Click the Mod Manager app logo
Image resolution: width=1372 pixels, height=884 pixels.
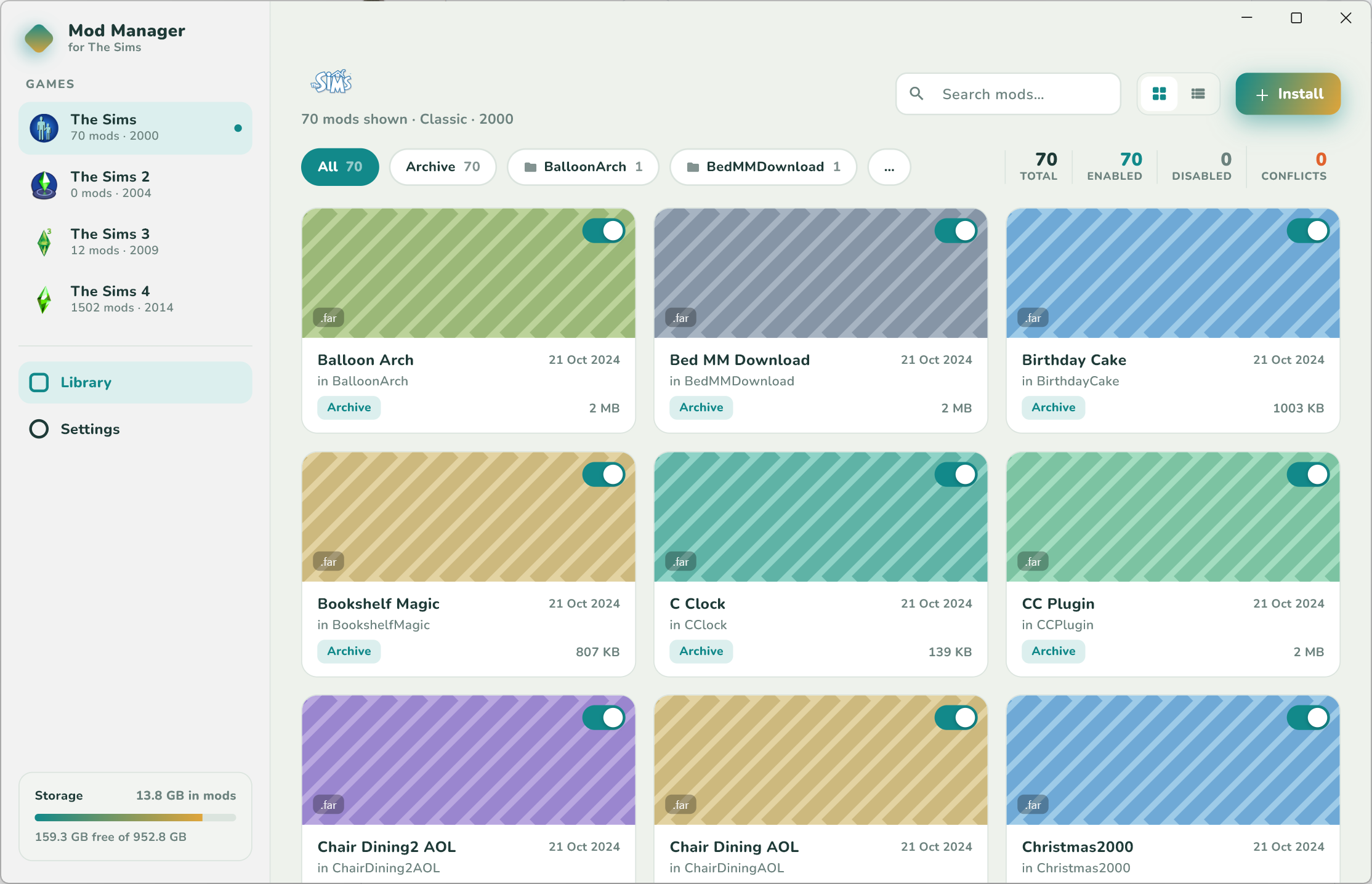tap(39, 38)
